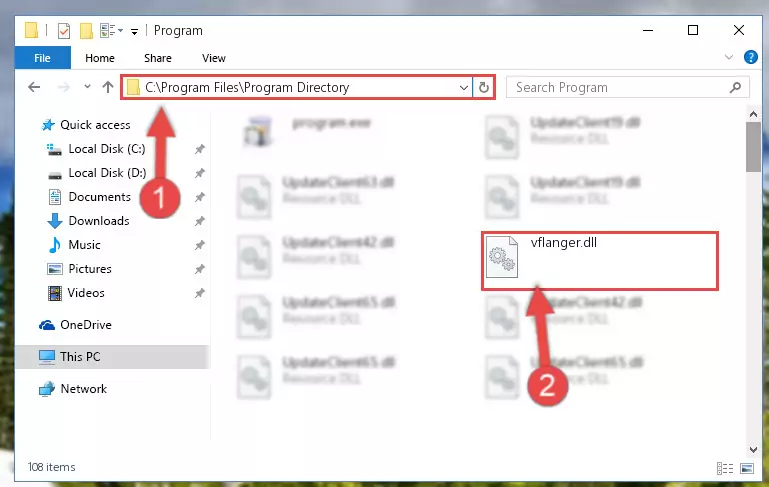Click the search magnifier icon
Image resolution: width=769 pixels, height=487 pixels.
coord(735,87)
